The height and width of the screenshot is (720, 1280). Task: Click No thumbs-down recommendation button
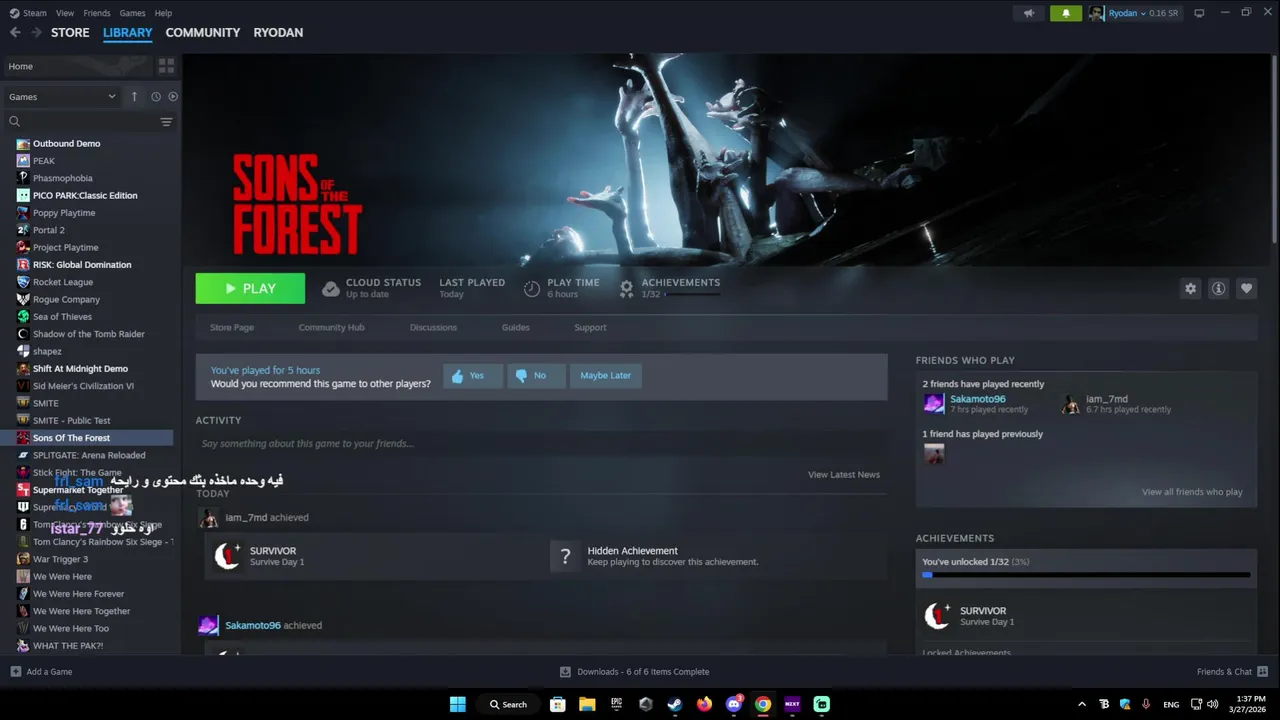pos(537,376)
